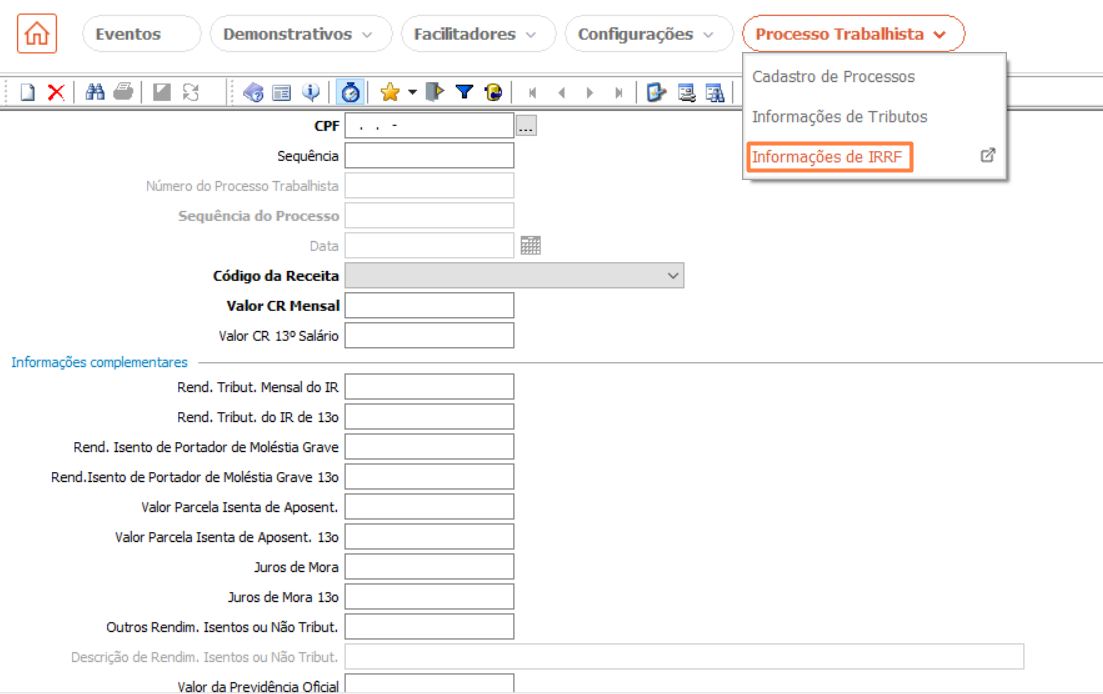Click the Sequência do Processo field
The width and height of the screenshot is (1103, 694).
coord(429,216)
